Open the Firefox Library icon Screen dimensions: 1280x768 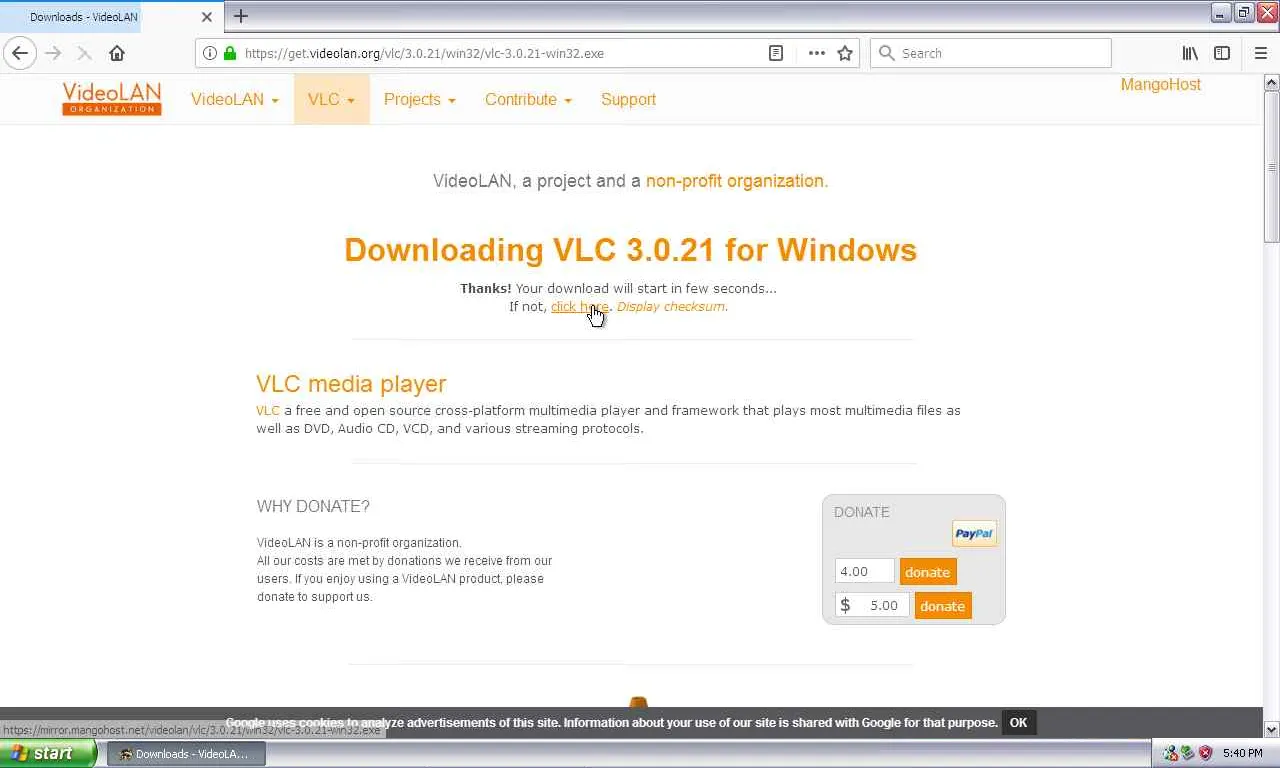pos(1190,53)
